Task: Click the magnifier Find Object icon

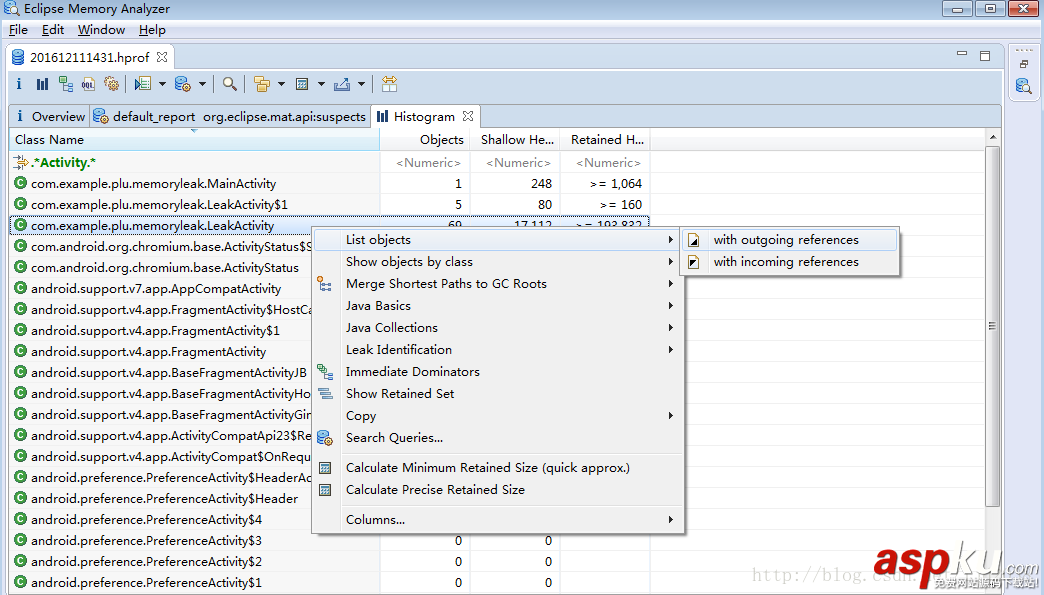Action: pos(230,84)
